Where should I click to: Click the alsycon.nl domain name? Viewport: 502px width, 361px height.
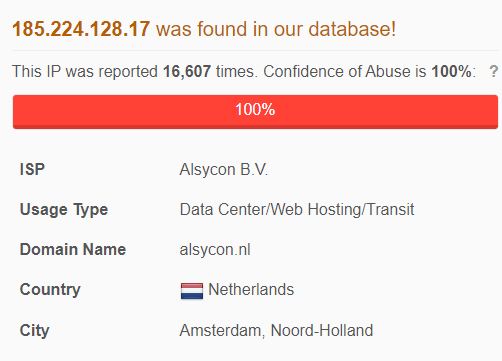pos(215,250)
